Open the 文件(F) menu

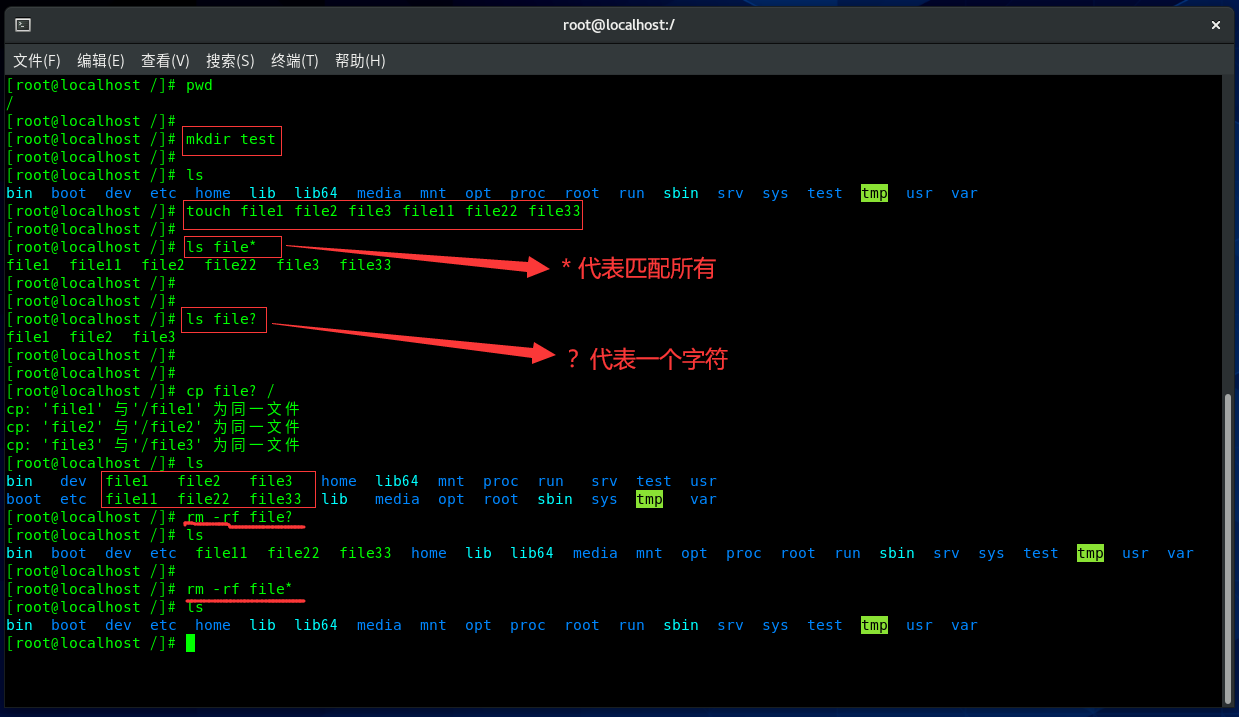[37, 61]
